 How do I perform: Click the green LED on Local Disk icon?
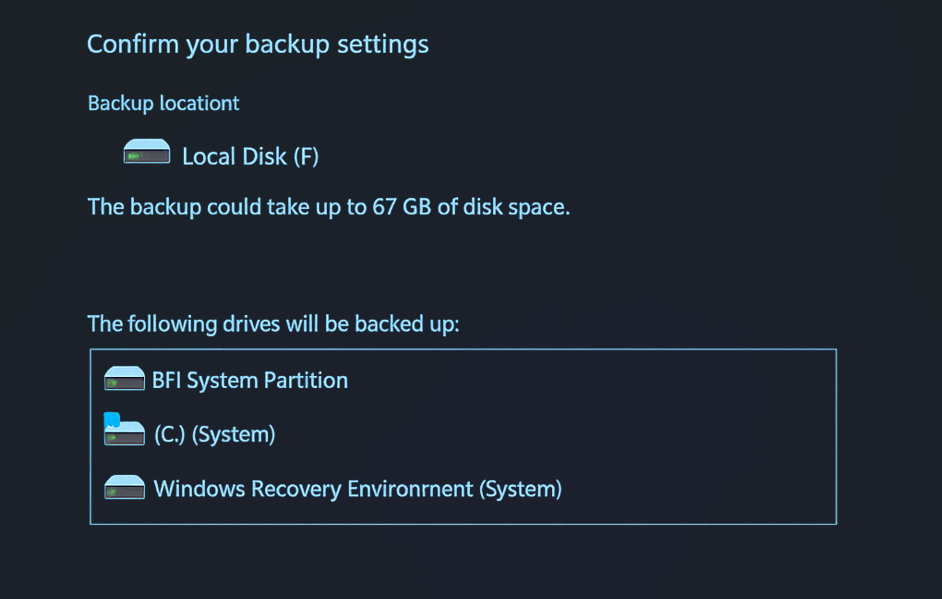pyautogui.click(x=134, y=157)
